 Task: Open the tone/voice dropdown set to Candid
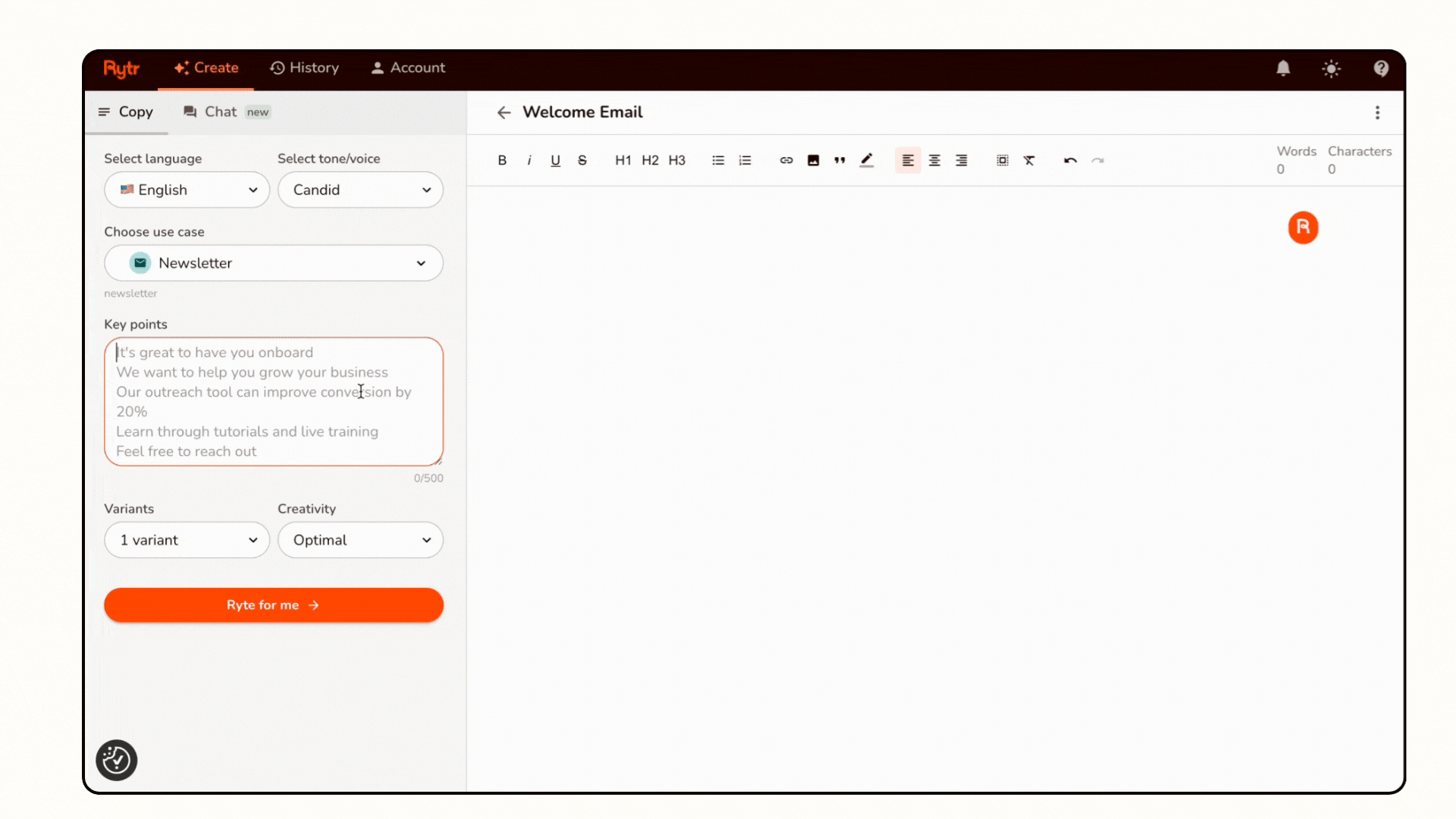[x=360, y=190]
